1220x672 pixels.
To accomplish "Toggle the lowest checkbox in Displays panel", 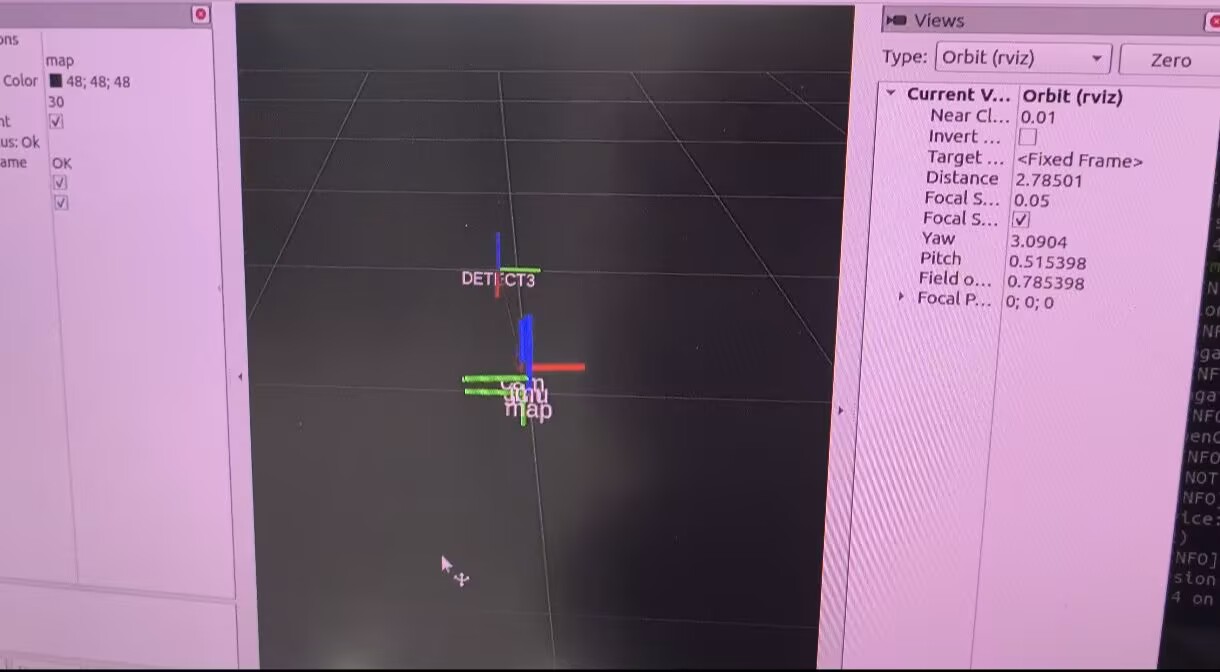I will pyautogui.click(x=61, y=202).
